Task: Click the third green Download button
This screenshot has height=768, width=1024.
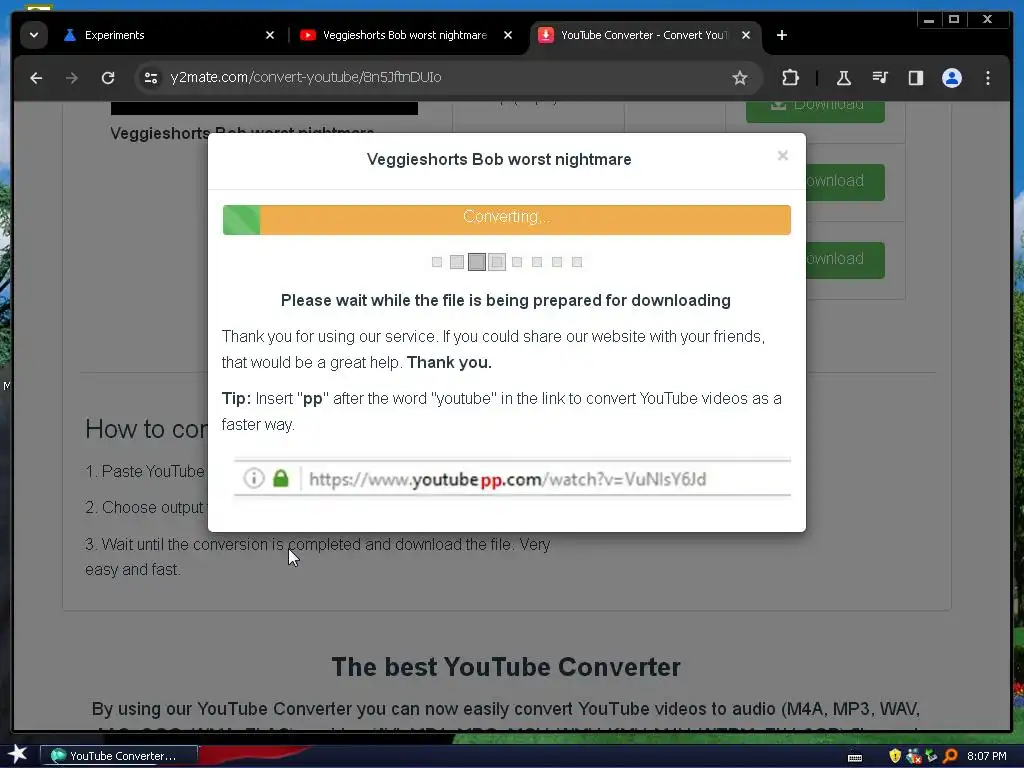Action: (845, 260)
